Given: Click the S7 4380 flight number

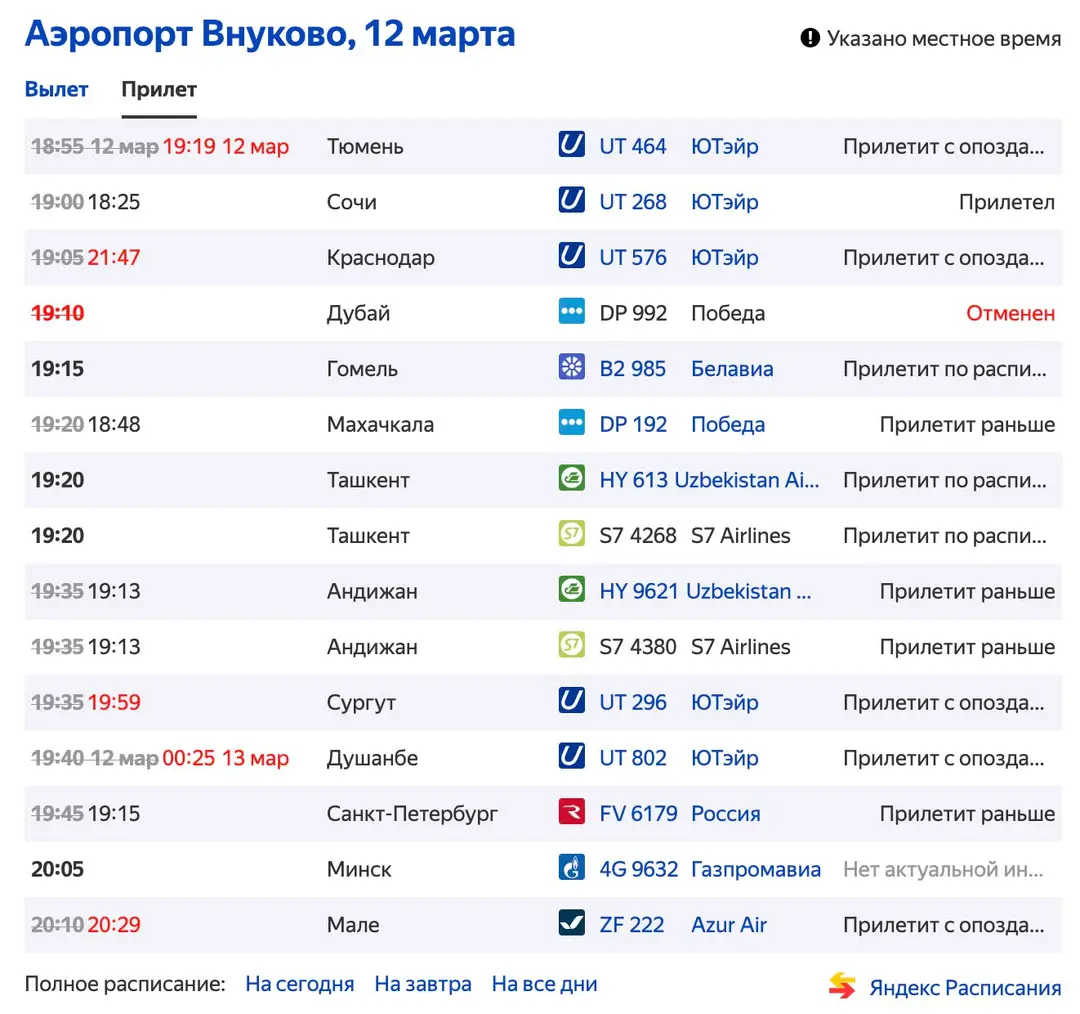Looking at the screenshot, I should [638, 646].
